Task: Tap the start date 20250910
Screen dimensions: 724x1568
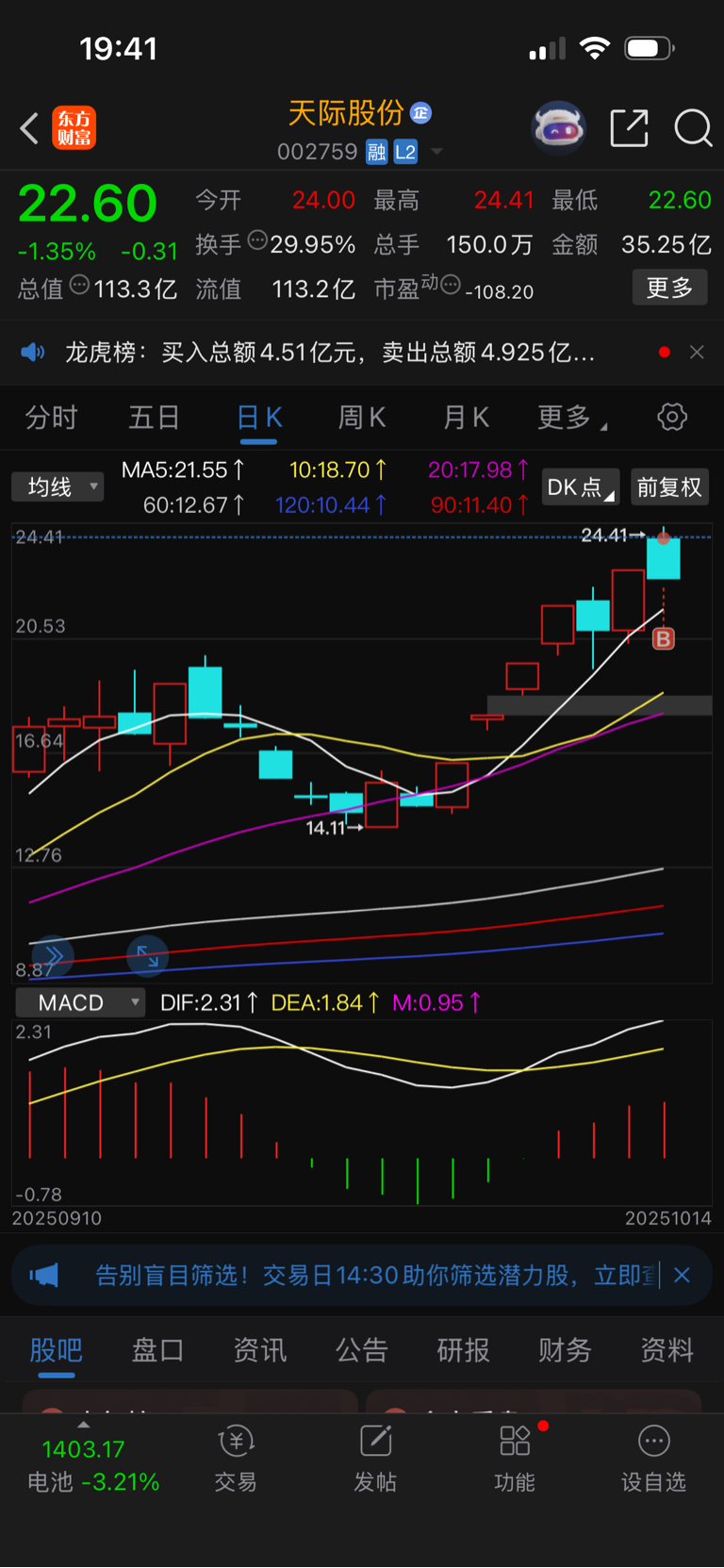Action: [x=57, y=1218]
